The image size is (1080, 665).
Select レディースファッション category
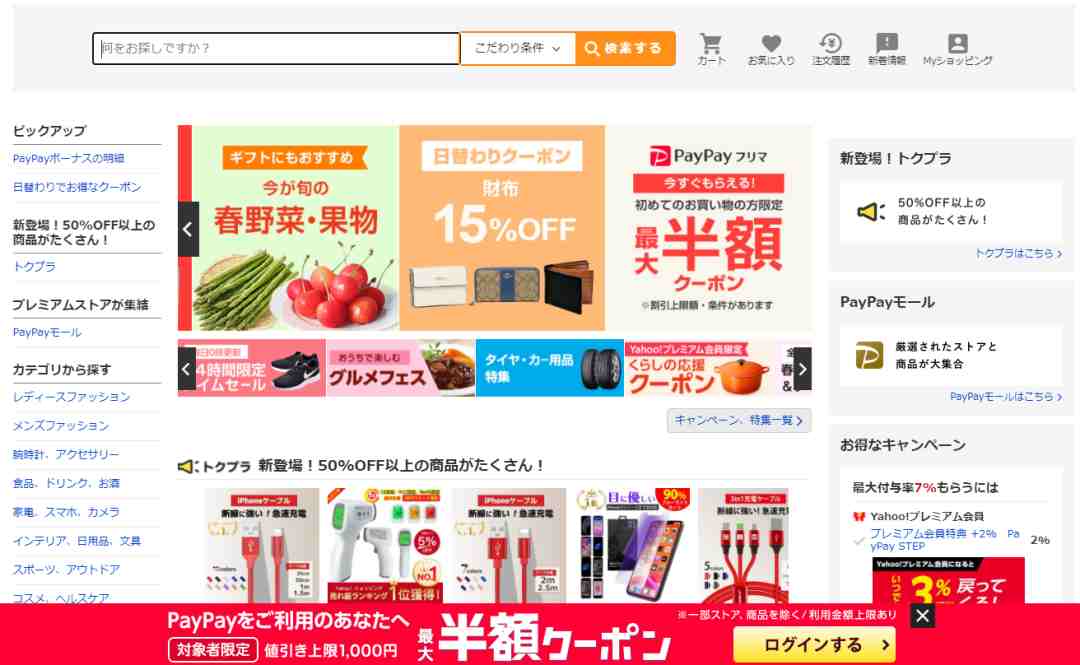[71, 397]
